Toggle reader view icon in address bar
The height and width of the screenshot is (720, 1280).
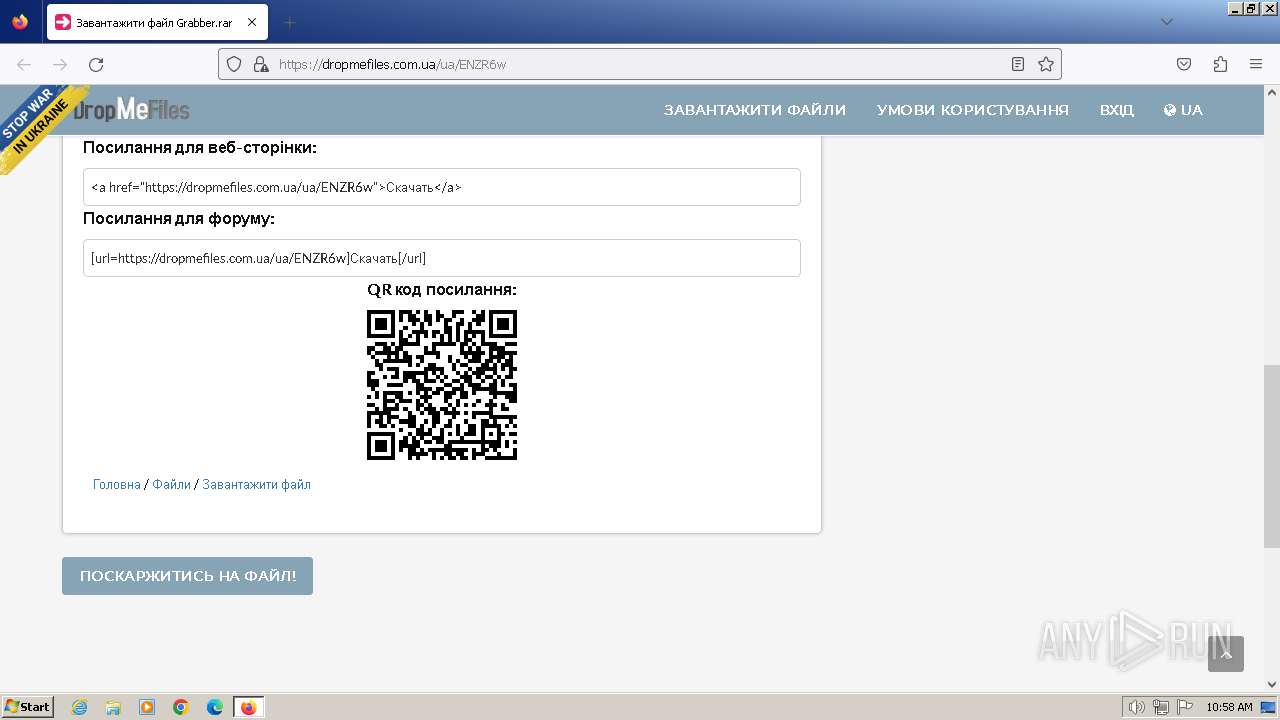click(x=1018, y=64)
